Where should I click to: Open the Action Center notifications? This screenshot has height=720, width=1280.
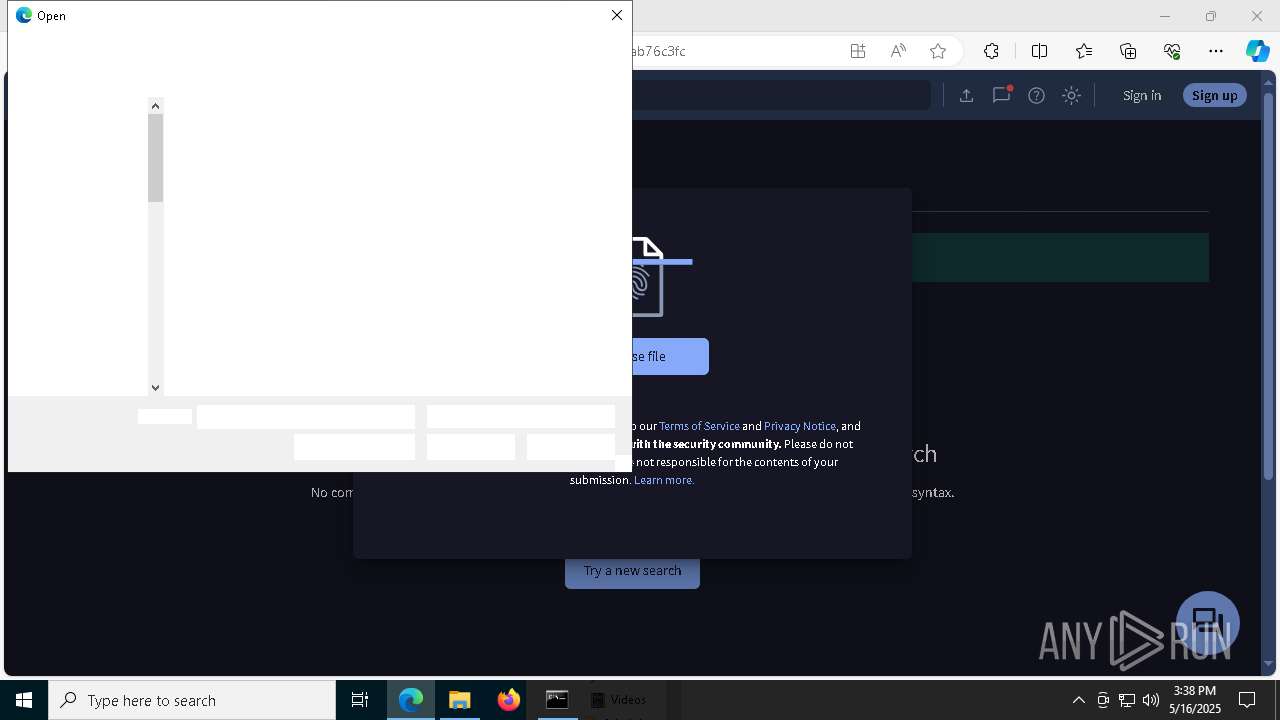(1247, 700)
